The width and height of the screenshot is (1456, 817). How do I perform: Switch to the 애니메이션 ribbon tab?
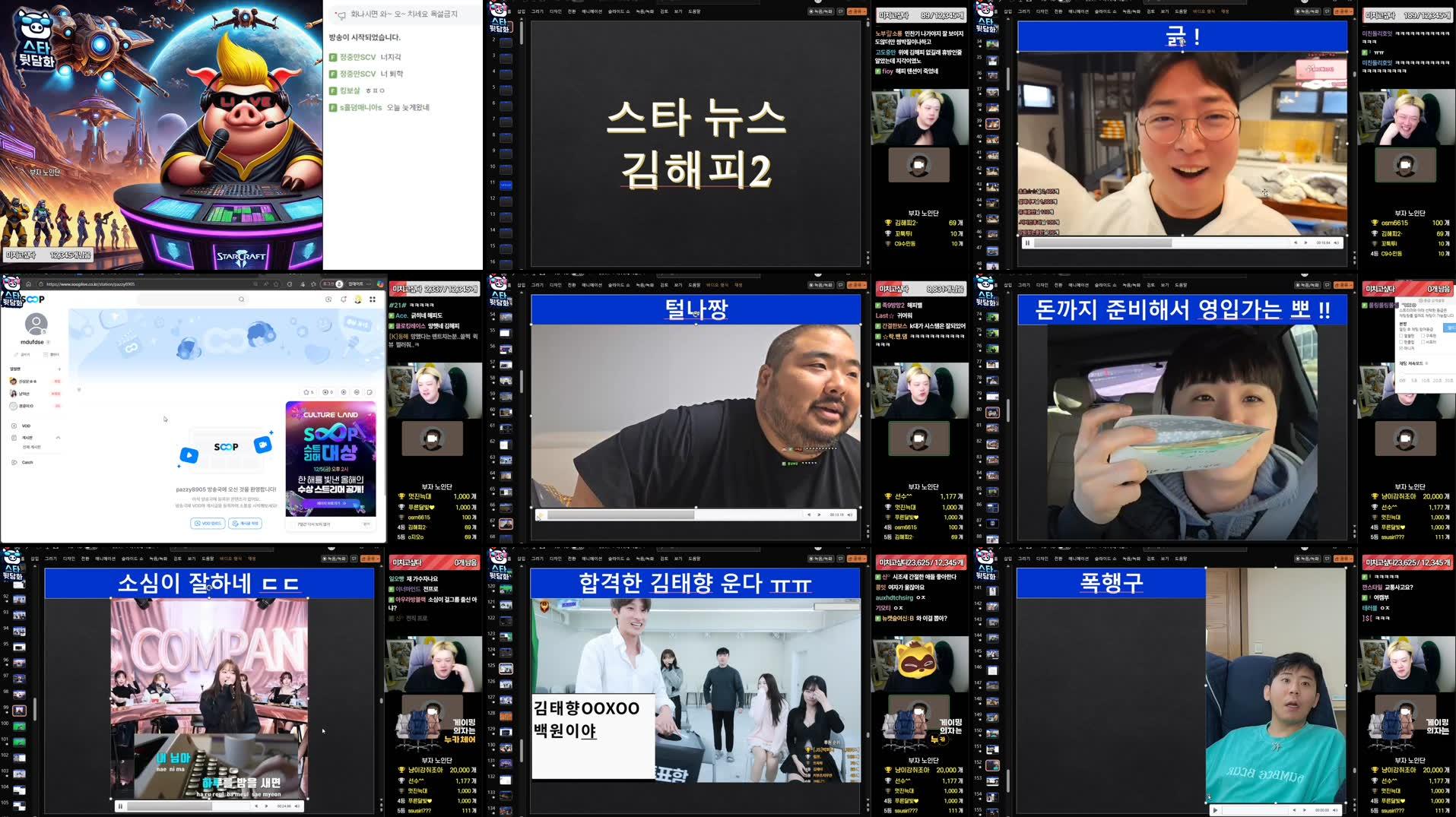592,11
